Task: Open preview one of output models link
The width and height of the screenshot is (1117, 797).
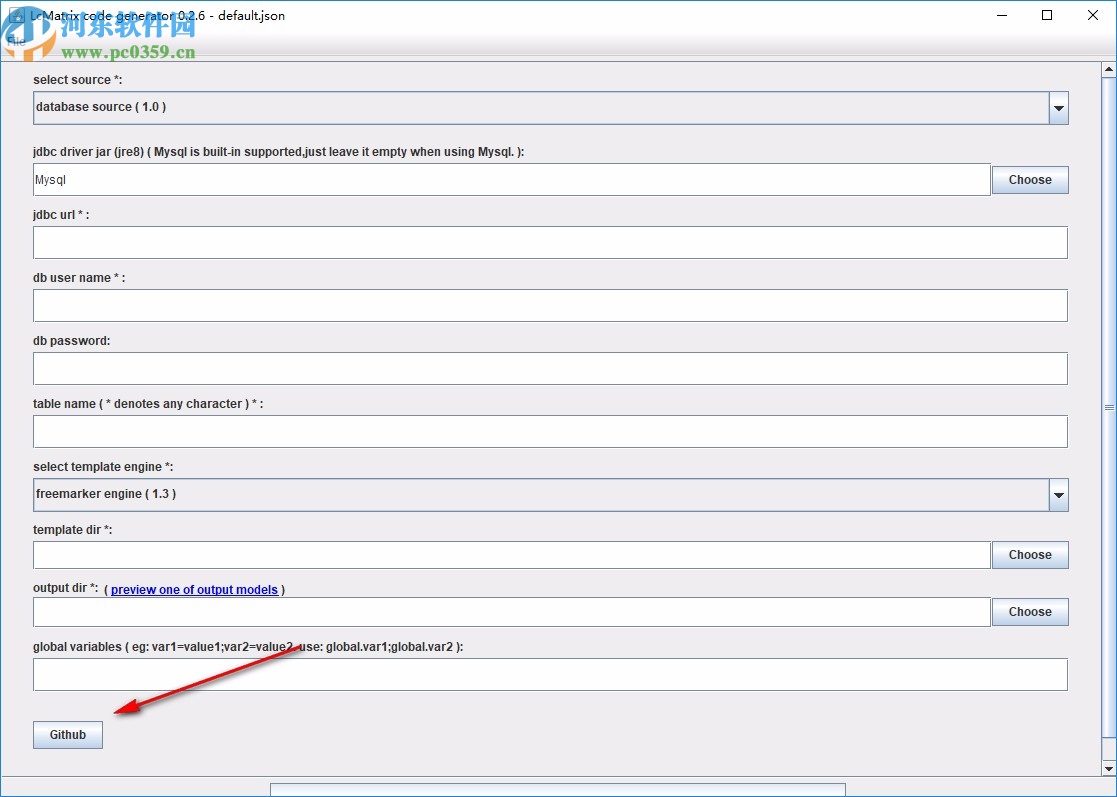Action: click(x=194, y=590)
